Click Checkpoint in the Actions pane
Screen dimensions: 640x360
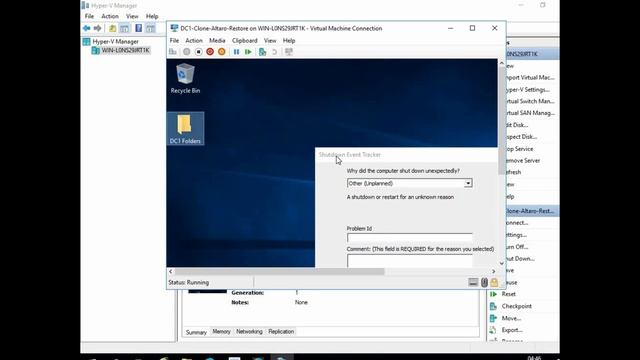pos(517,306)
